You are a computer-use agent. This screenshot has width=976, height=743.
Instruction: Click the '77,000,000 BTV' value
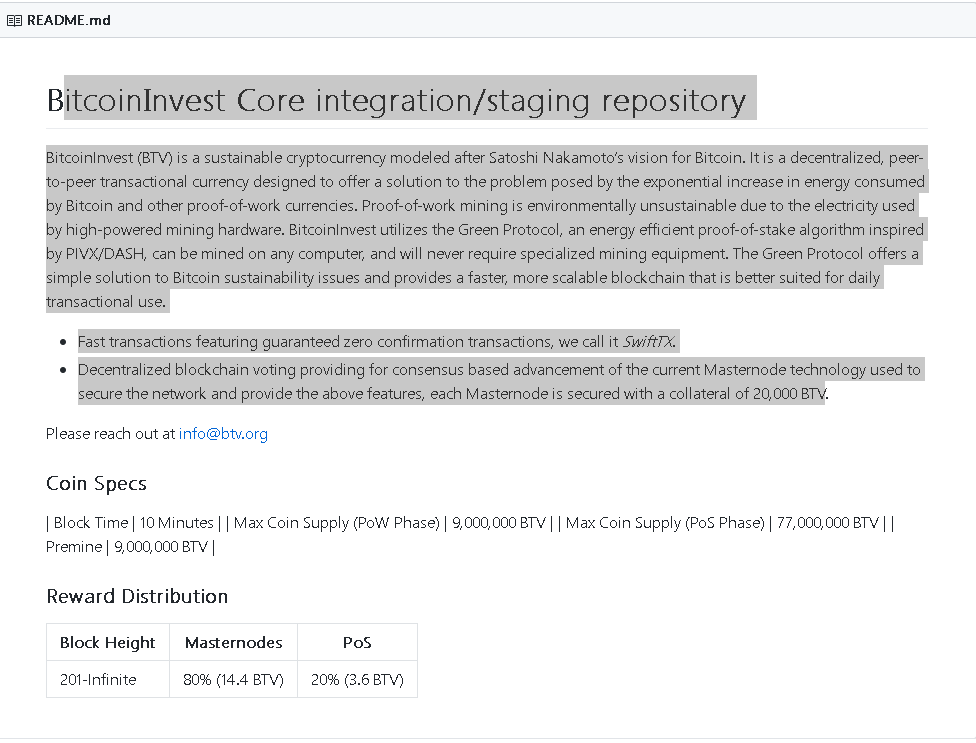tap(827, 523)
